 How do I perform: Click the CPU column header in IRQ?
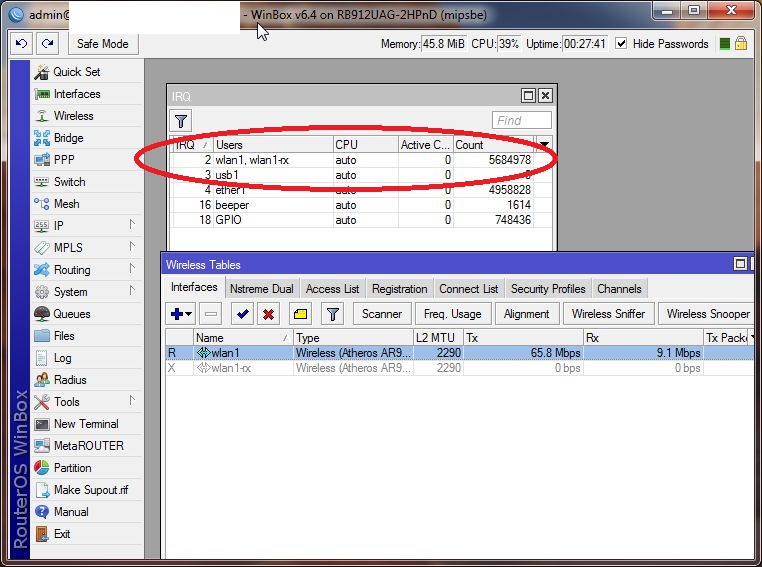pyautogui.click(x=365, y=145)
